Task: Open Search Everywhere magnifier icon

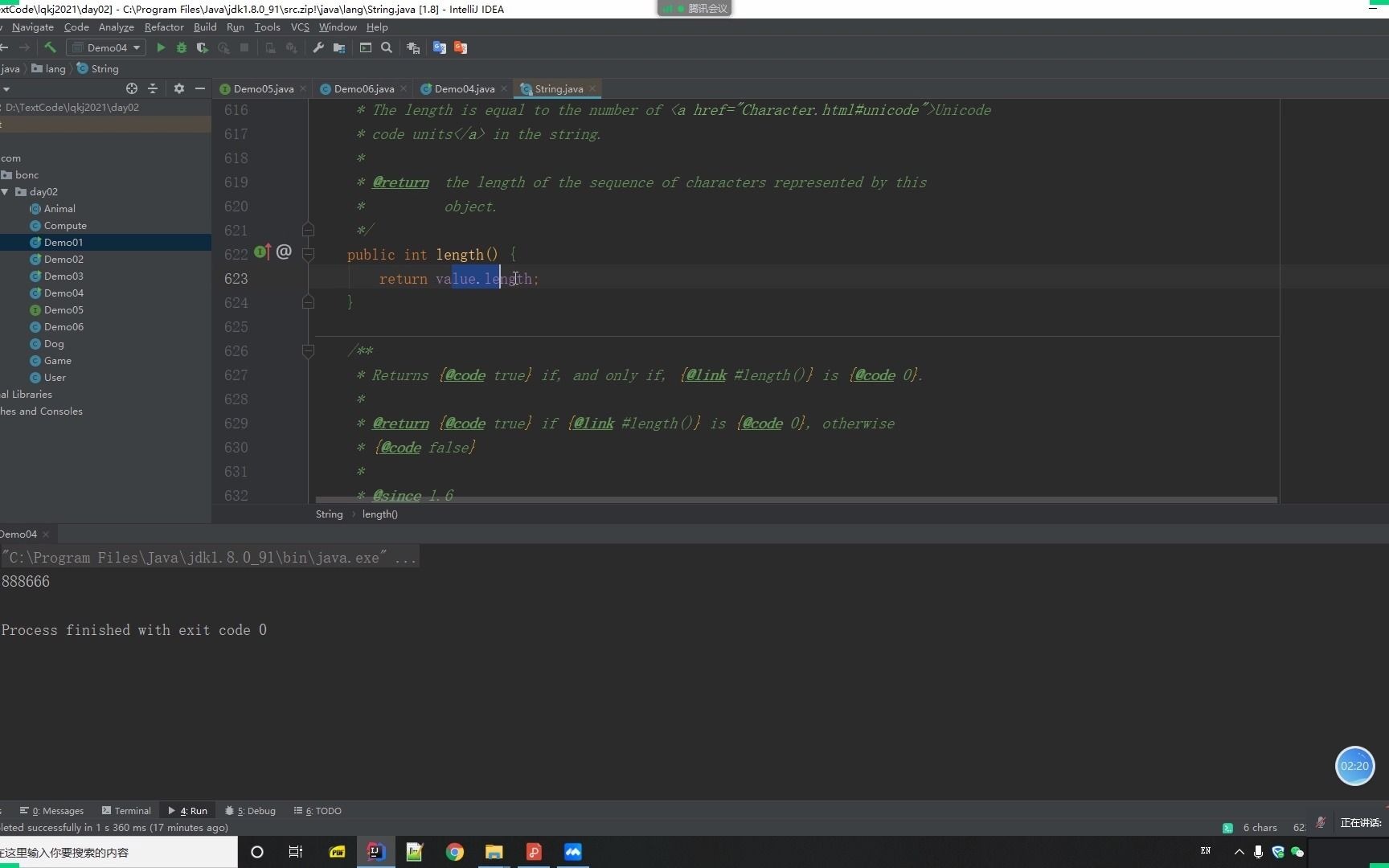Action: pyautogui.click(x=387, y=47)
